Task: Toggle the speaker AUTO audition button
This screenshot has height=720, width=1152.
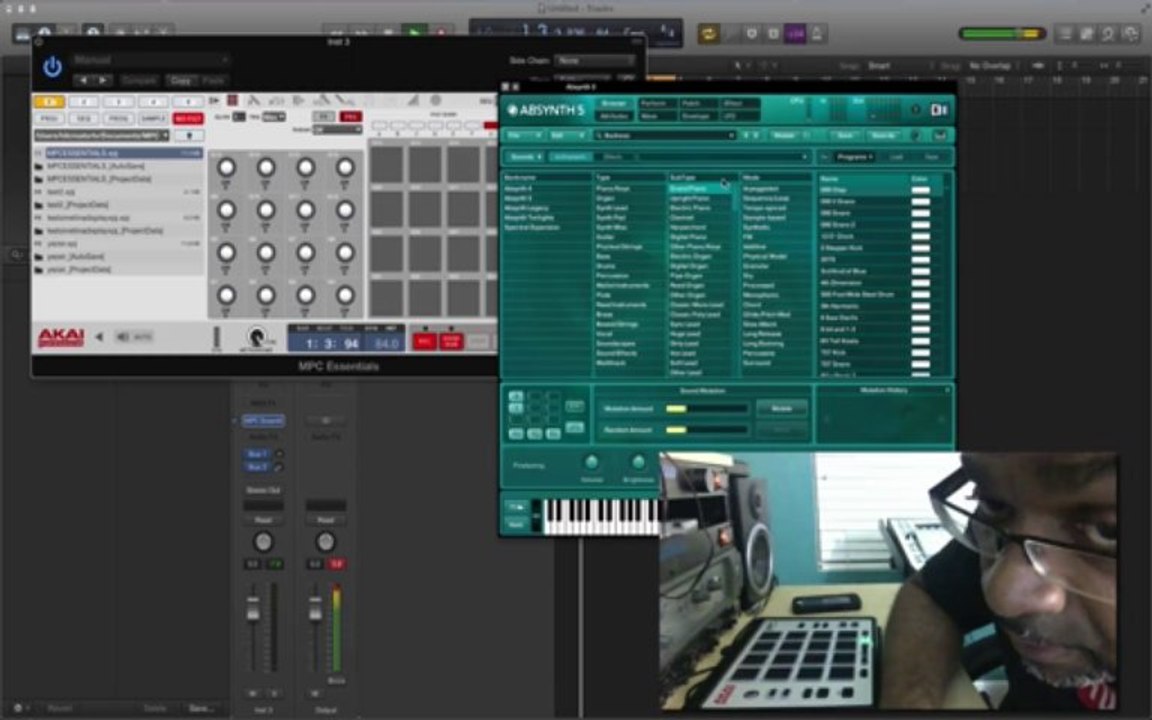Action: click(x=134, y=336)
